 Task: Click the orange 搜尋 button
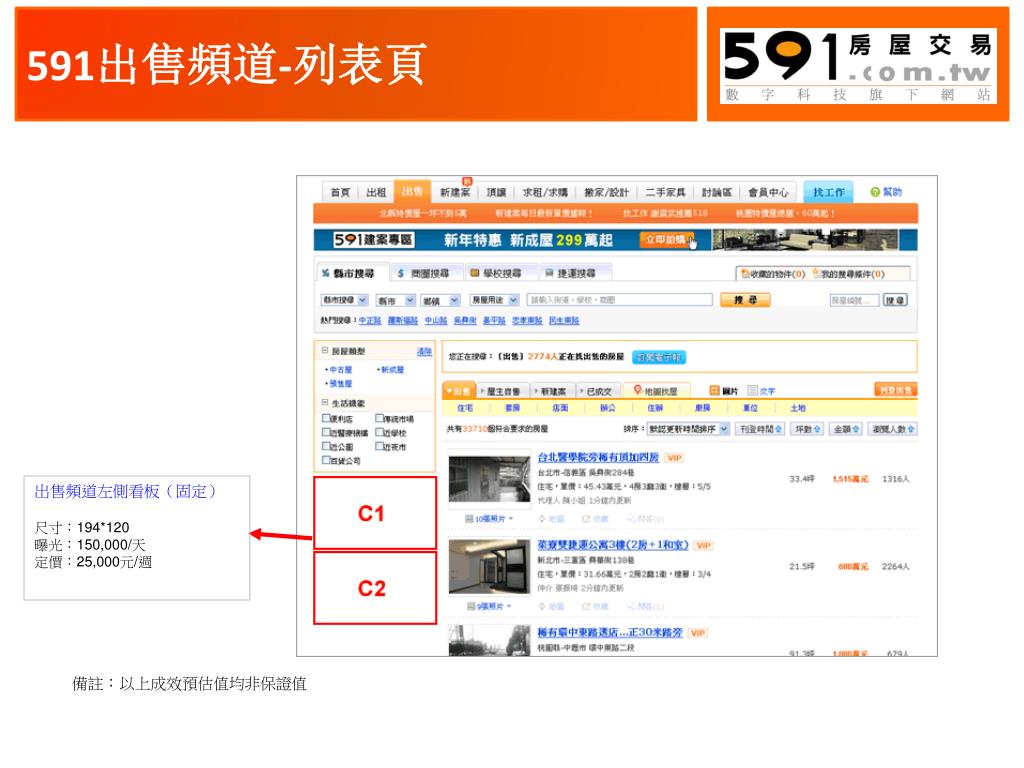[x=745, y=300]
